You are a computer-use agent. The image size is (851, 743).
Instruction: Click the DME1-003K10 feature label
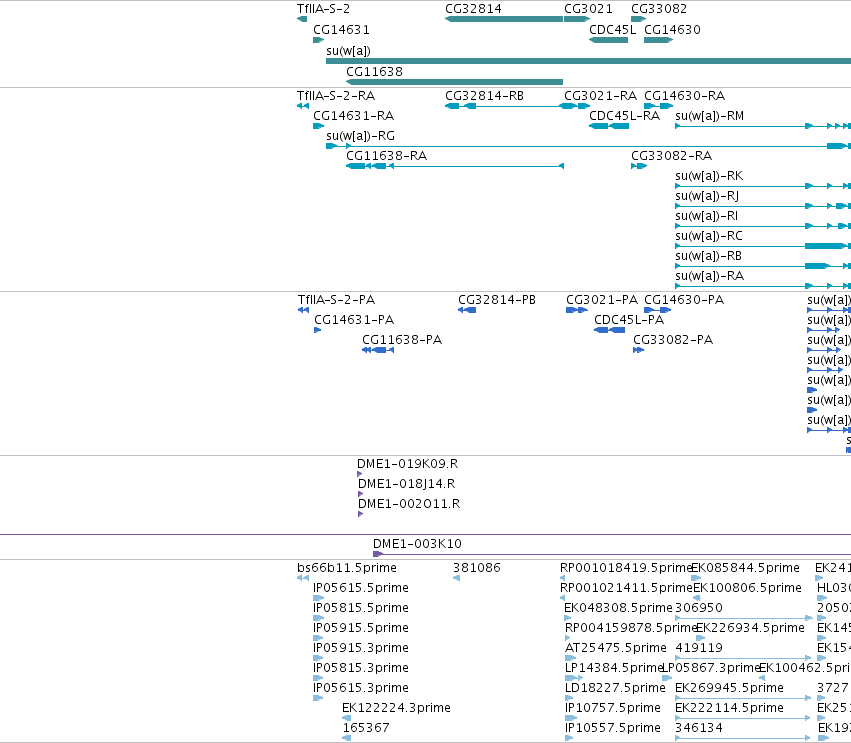coord(417,544)
